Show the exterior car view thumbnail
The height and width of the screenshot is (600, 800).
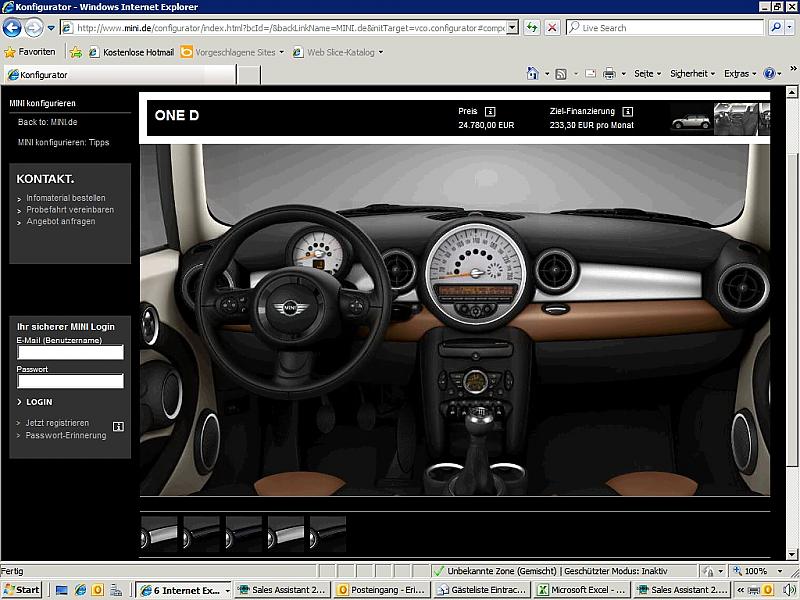(690, 122)
